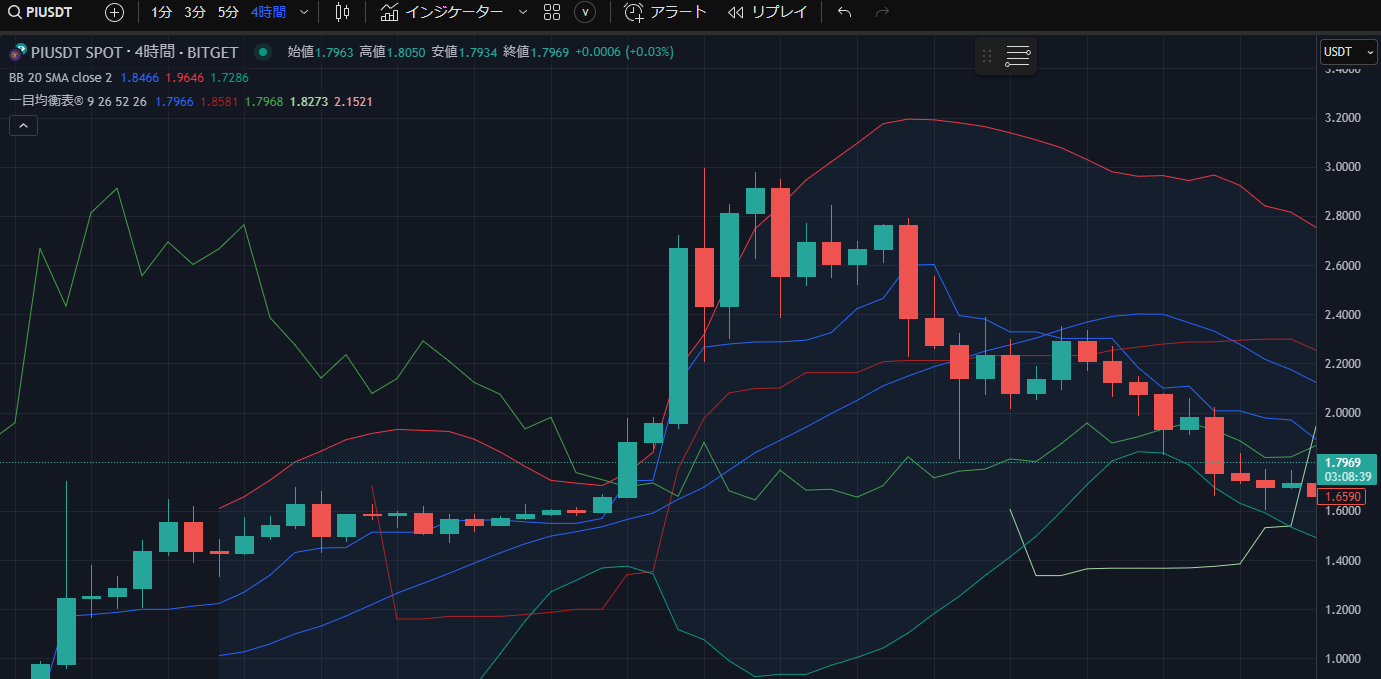Toggle the green market status dot
The height and width of the screenshot is (679, 1381).
tap(263, 52)
